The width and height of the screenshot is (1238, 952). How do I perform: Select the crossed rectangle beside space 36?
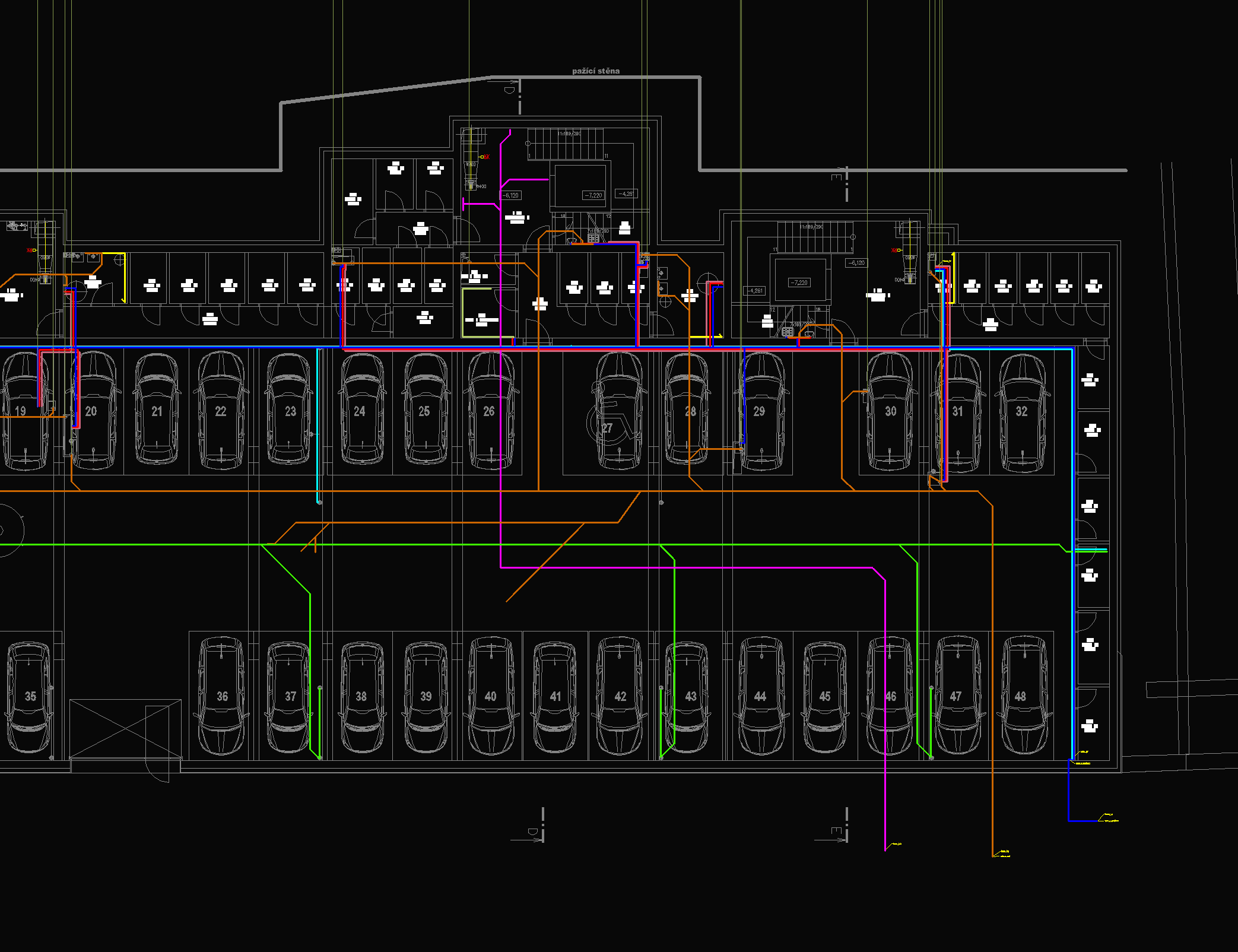[x=125, y=729]
